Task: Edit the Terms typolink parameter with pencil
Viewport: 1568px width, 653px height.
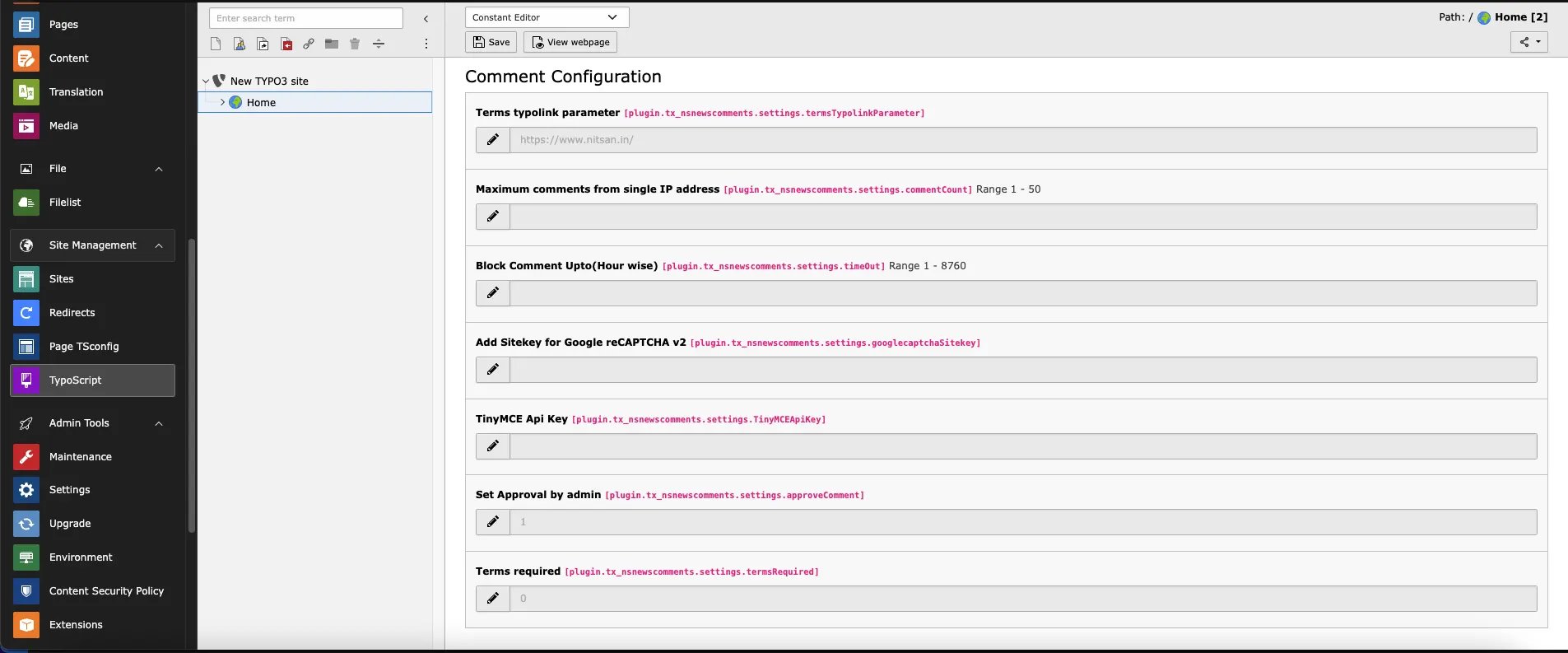Action: coord(493,140)
